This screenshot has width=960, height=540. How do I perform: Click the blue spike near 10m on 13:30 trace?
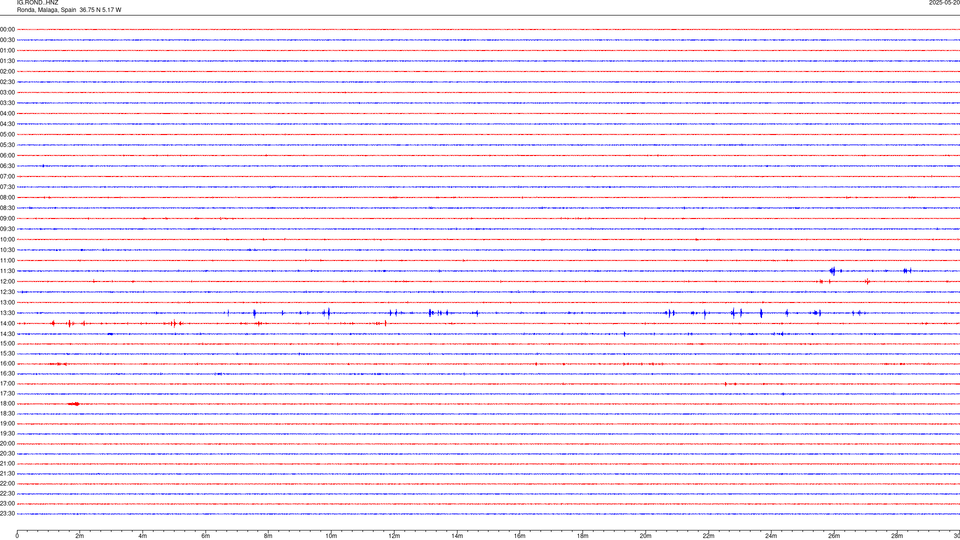click(328, 313)
